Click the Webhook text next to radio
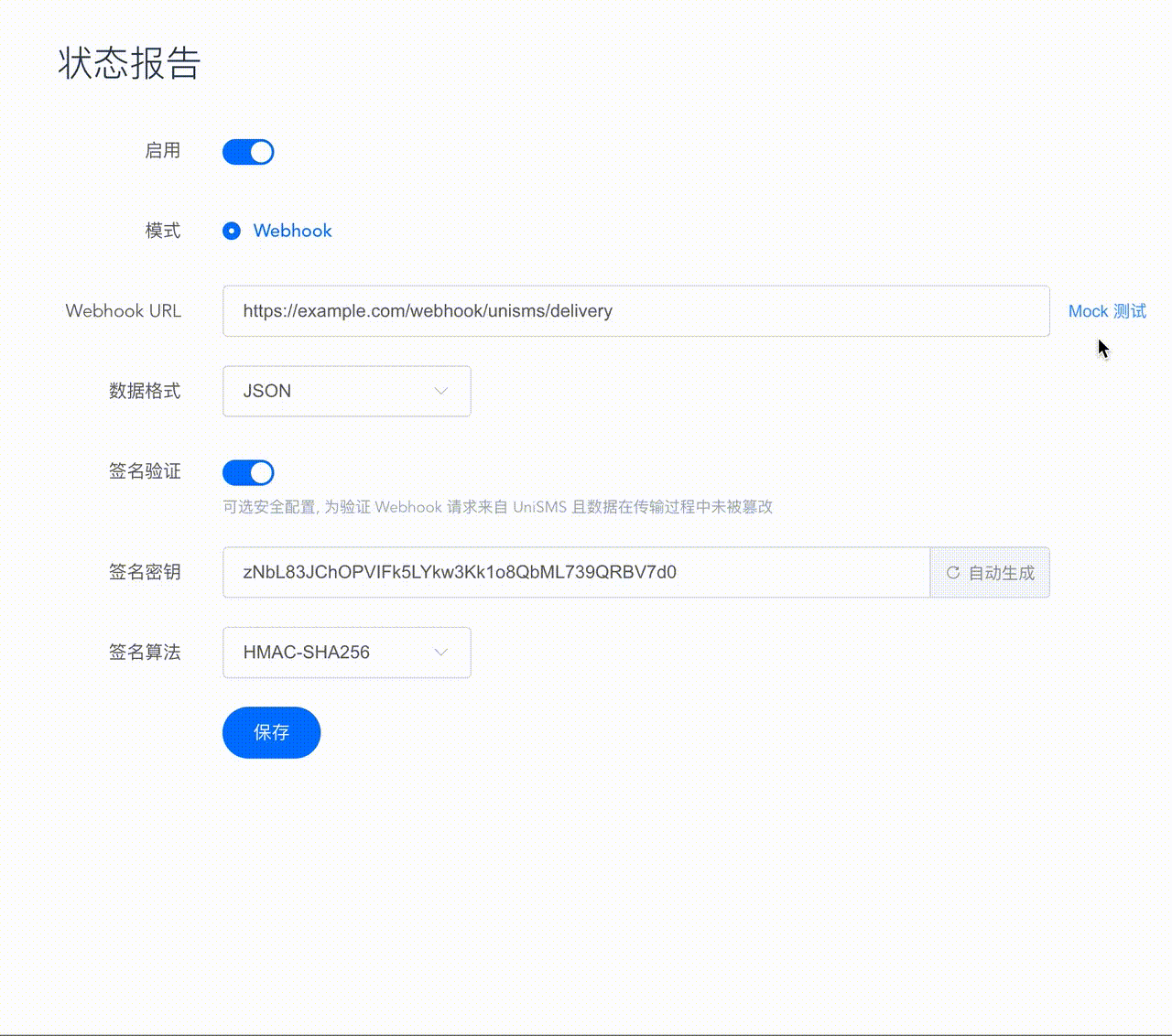This screenshot has height=1036, width=1172. [x=292, y=231]
